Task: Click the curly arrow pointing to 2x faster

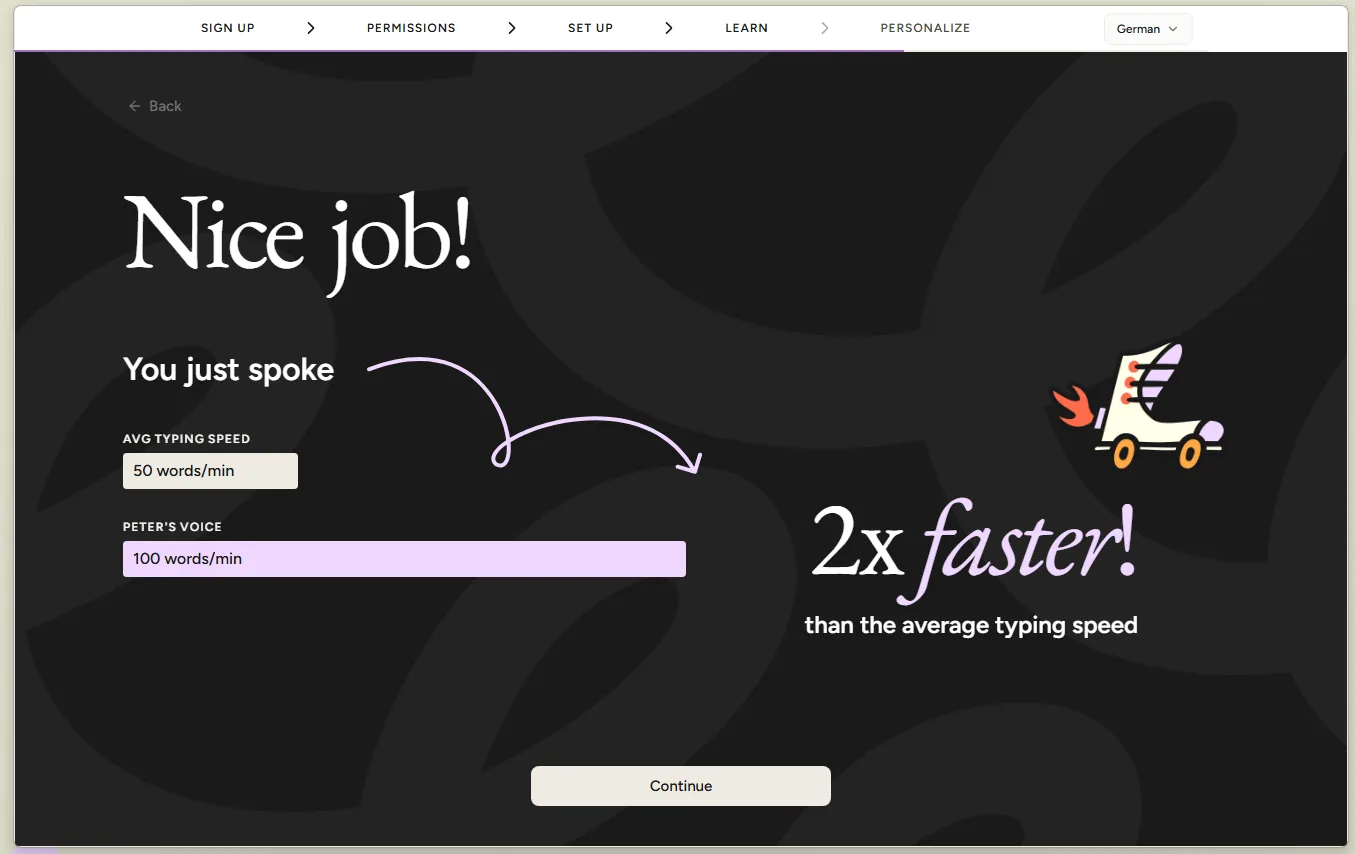Action: point(535,413)
